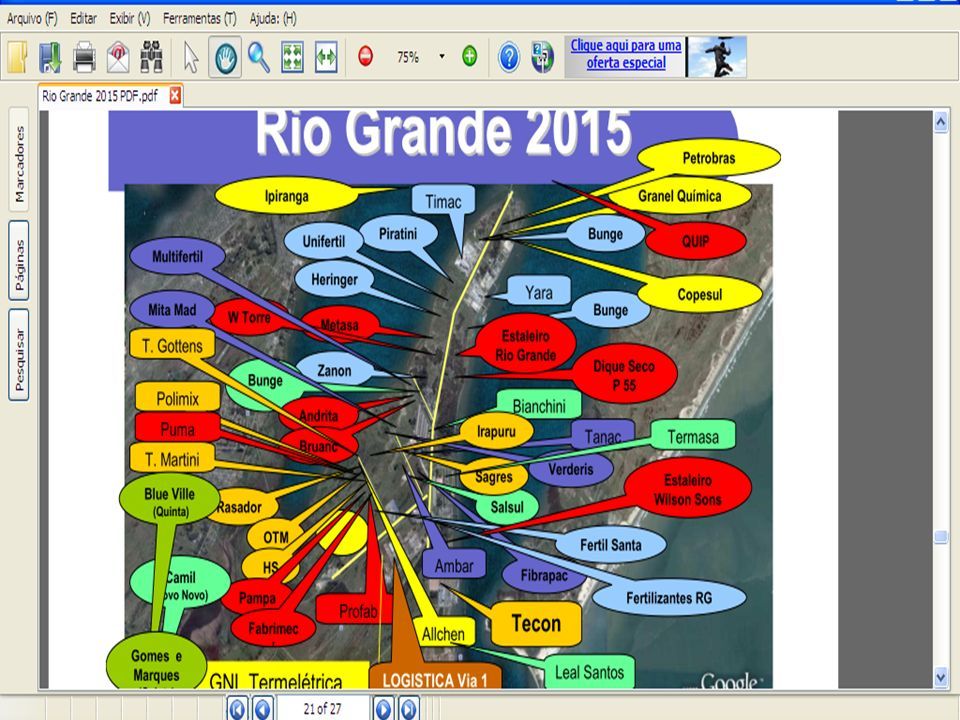Click the 'Heringer' blue label
Viewport: 960px width, 720px height.
(334, 280)
